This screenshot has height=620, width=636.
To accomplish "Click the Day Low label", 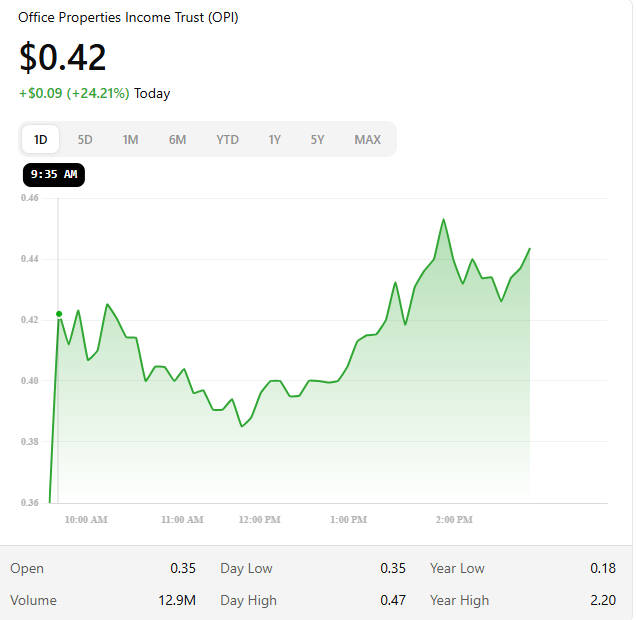I will (246, 568).
